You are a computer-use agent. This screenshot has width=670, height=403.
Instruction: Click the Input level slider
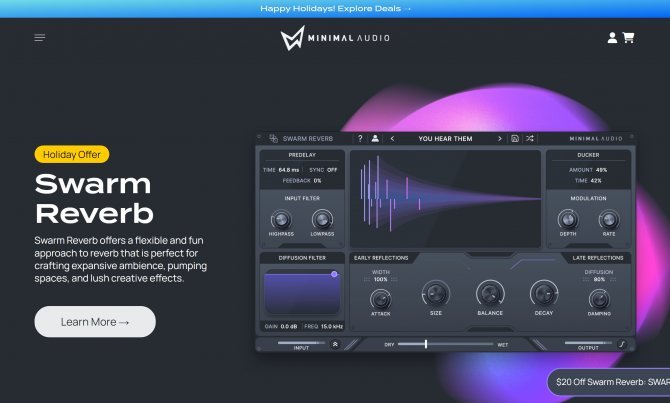pyautogui.click(x=301, y=343)
